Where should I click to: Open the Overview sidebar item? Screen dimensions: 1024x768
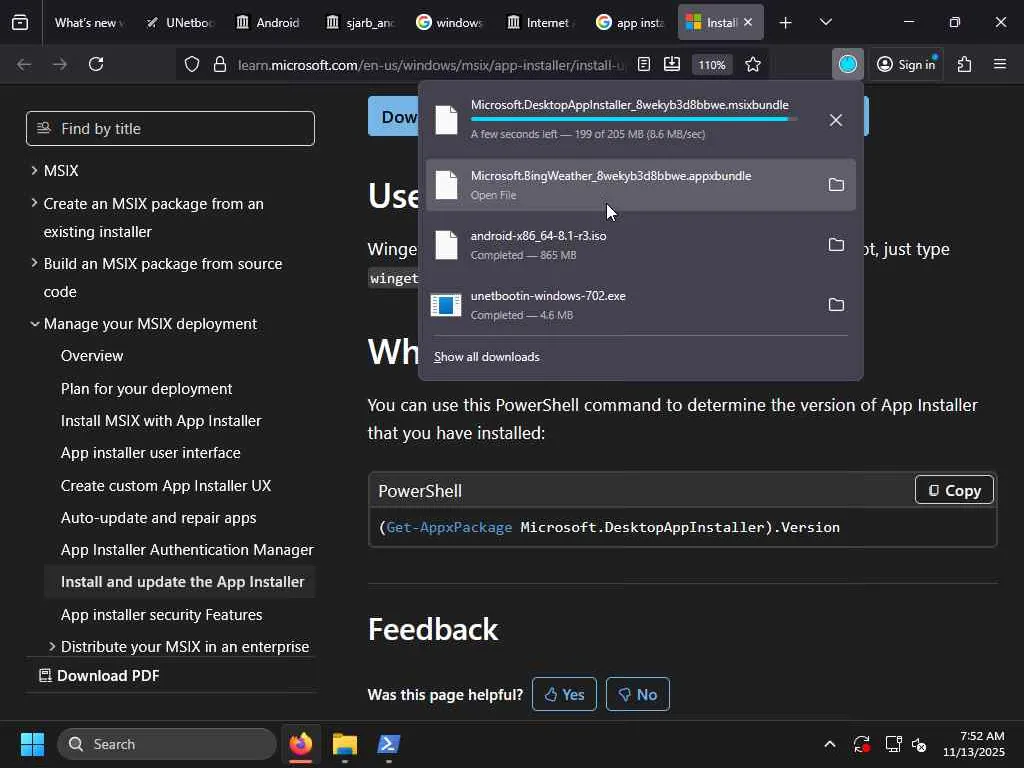click(x=92, y=355)
